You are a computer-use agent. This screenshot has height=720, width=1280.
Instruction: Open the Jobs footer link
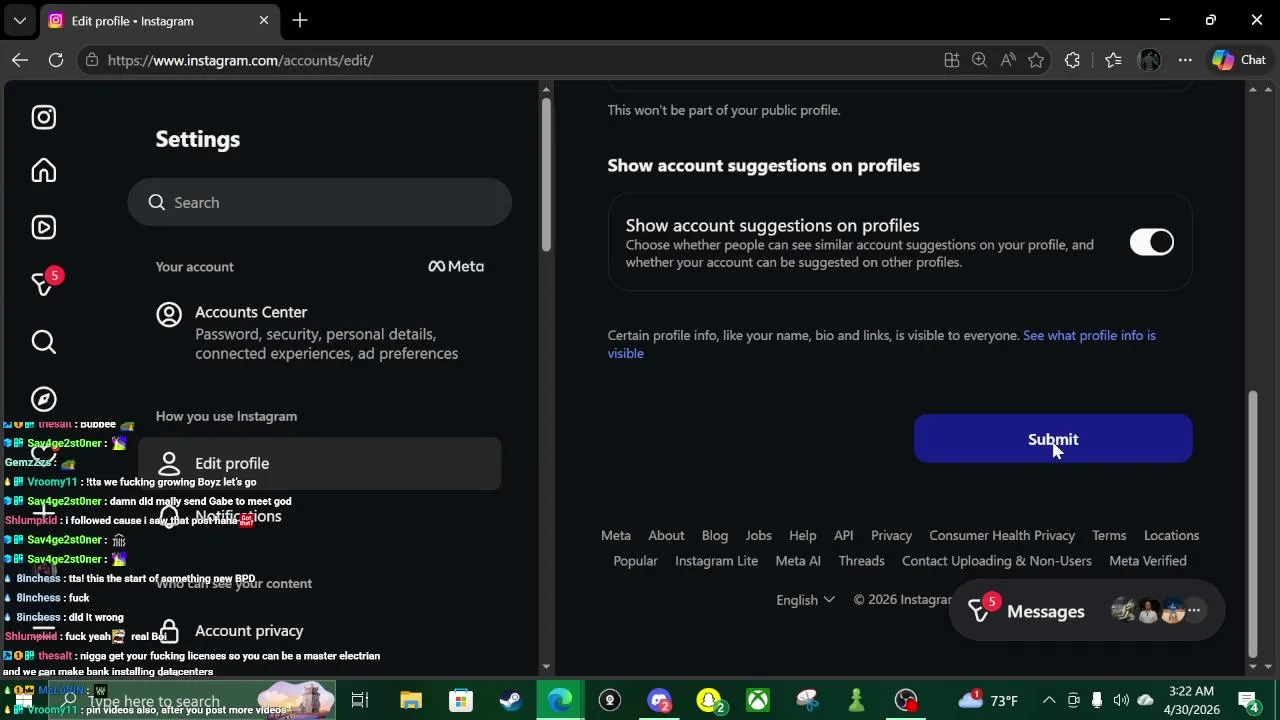758,535
